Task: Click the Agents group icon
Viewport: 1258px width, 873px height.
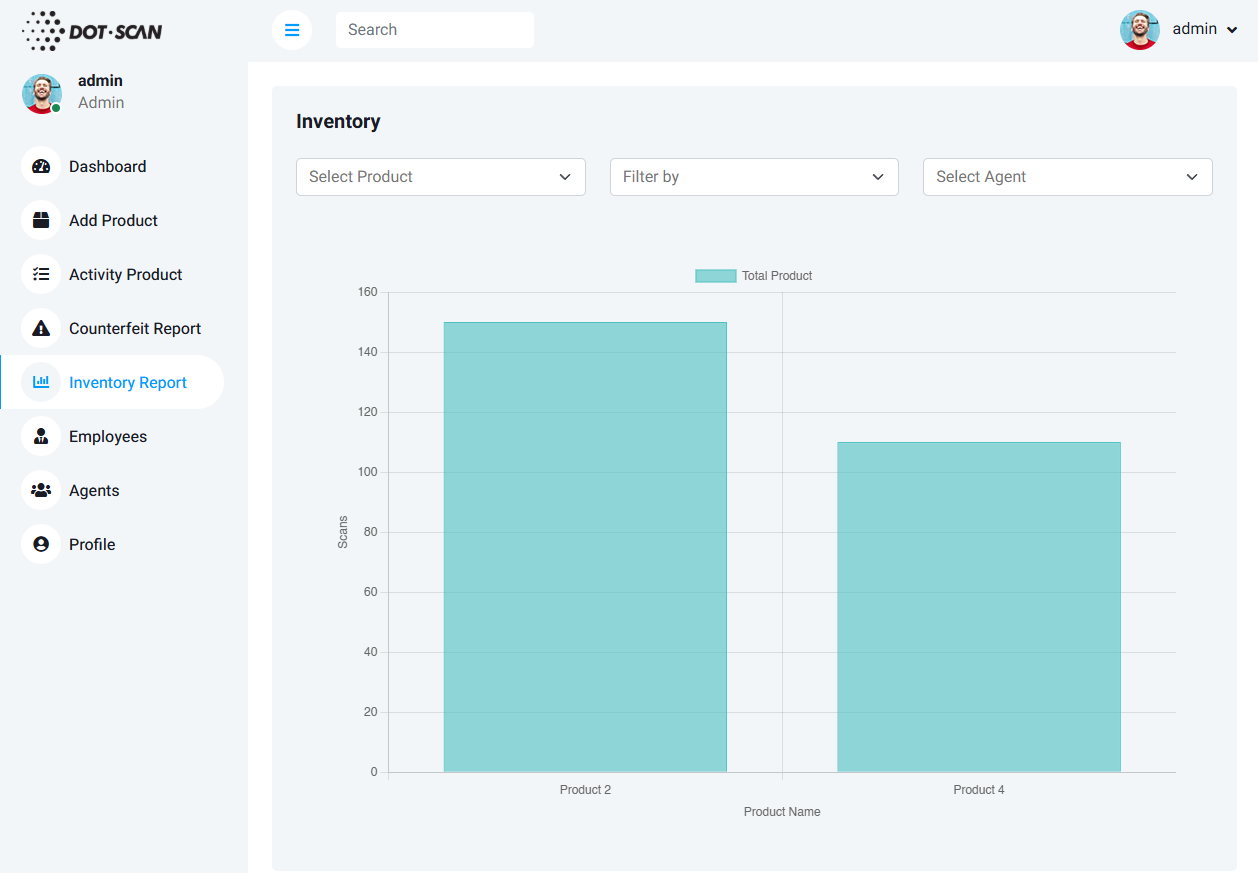Action: coord(41,491)
